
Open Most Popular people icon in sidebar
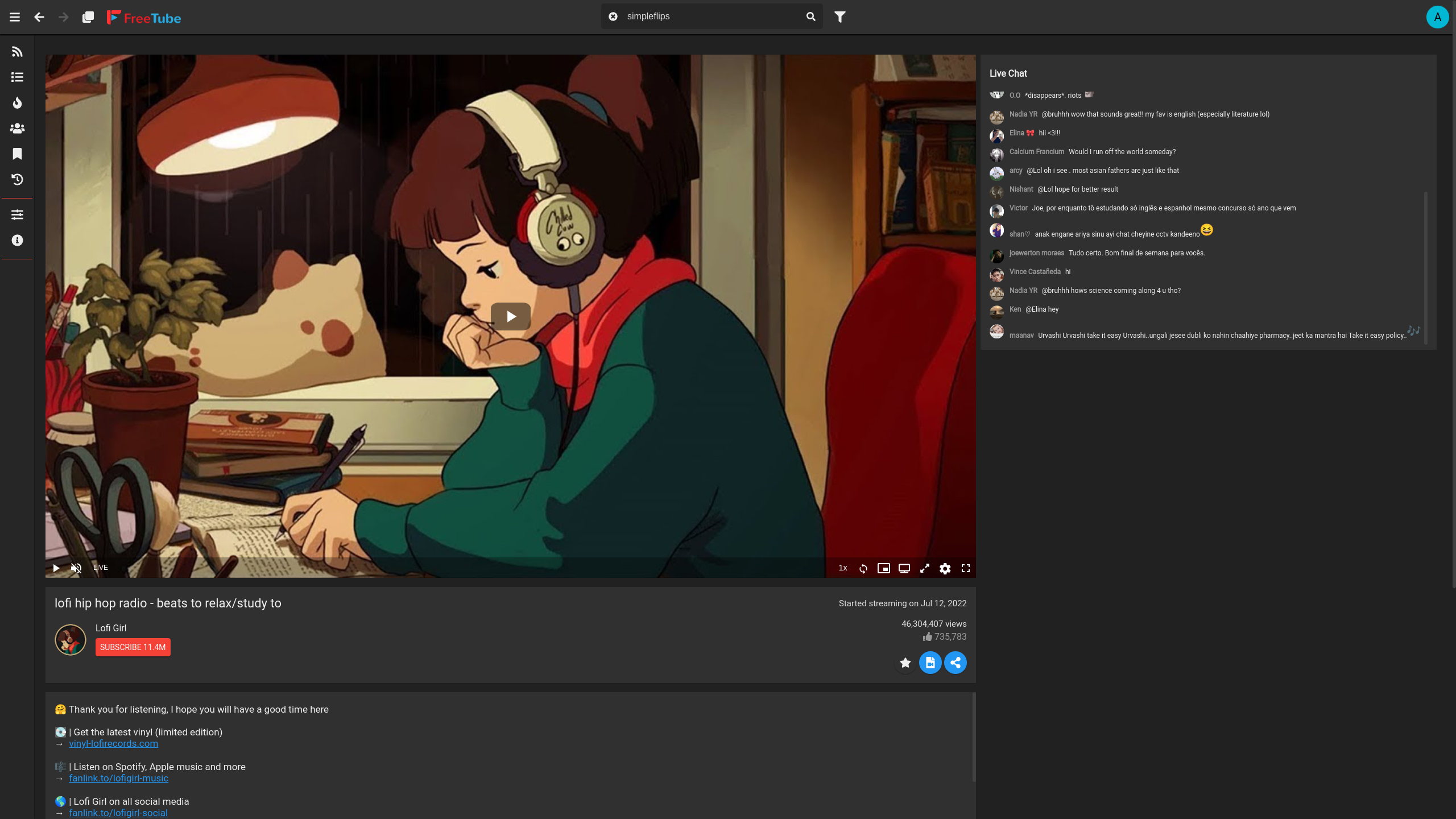[x=17, y=129]
